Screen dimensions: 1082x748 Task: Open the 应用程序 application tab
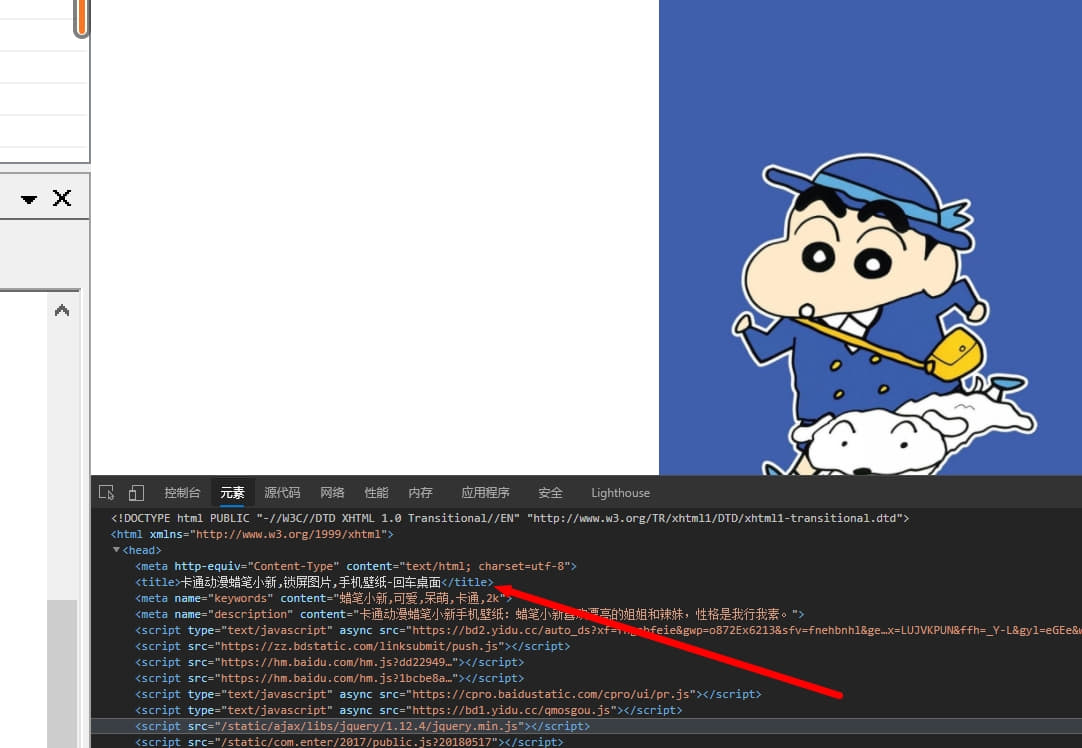click(x=485, y=493)
